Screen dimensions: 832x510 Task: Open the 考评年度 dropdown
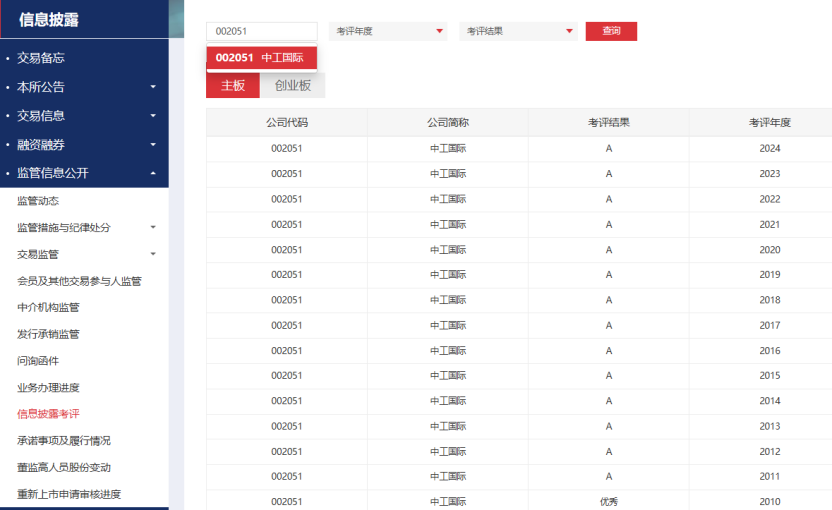pyautogui.click(x=388, y=31)
